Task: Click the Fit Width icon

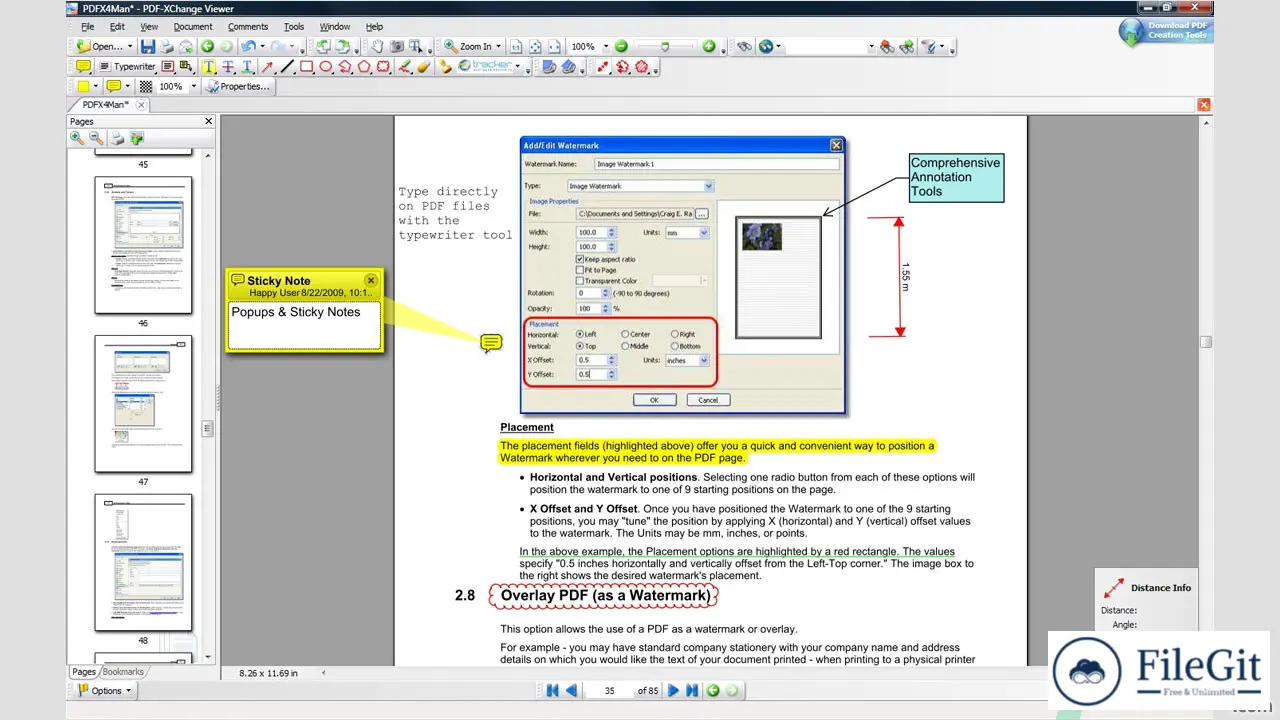Action: [x=554, y=46]
